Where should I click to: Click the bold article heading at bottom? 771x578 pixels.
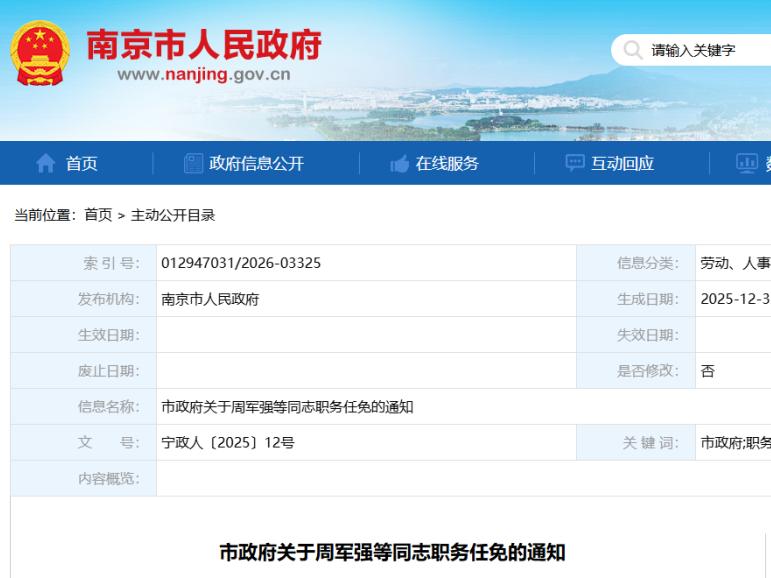tap(393, 552)
